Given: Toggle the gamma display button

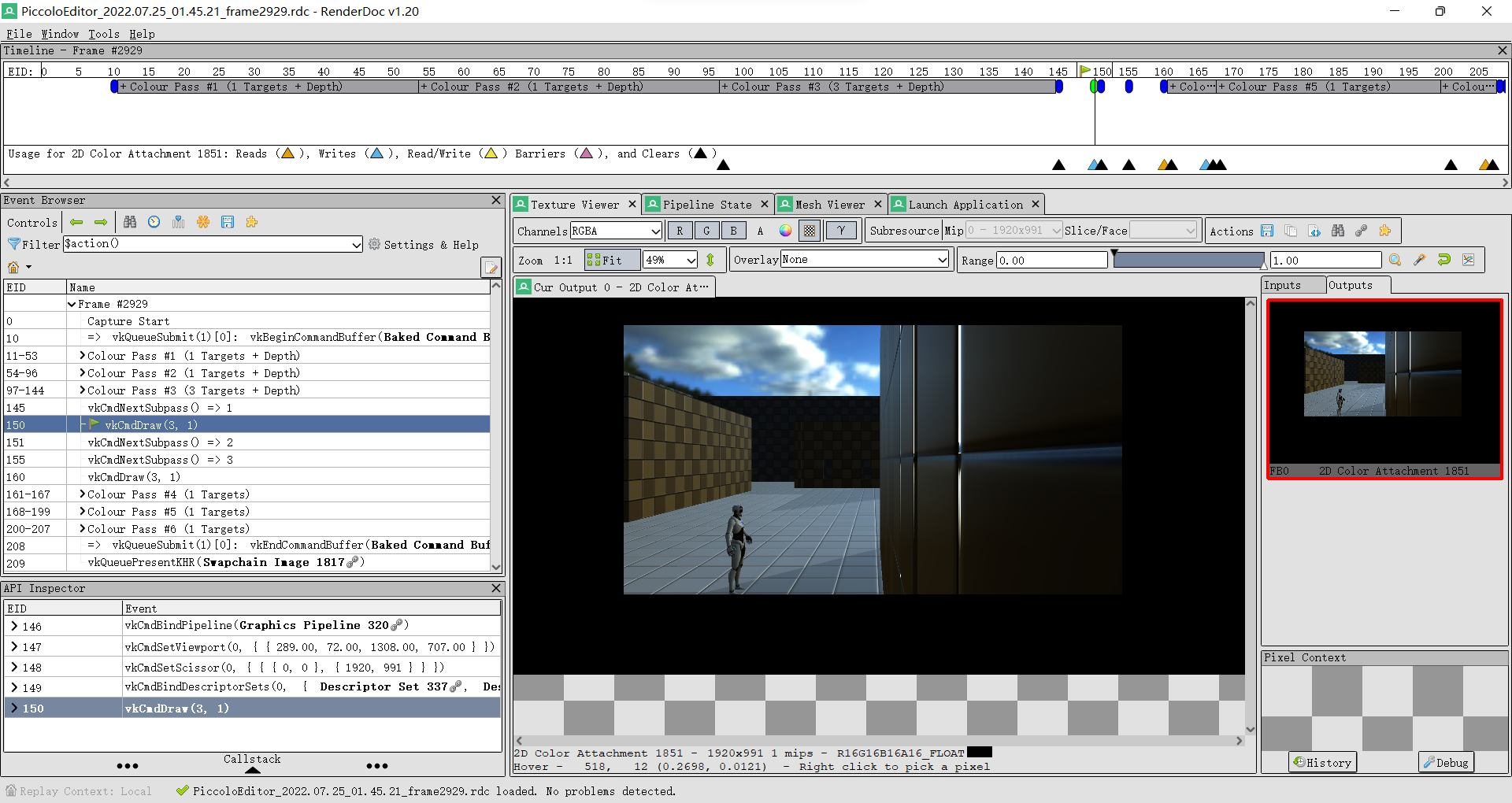Looking at the screenshot, I should pyautogui.click(x=841, y=231).
